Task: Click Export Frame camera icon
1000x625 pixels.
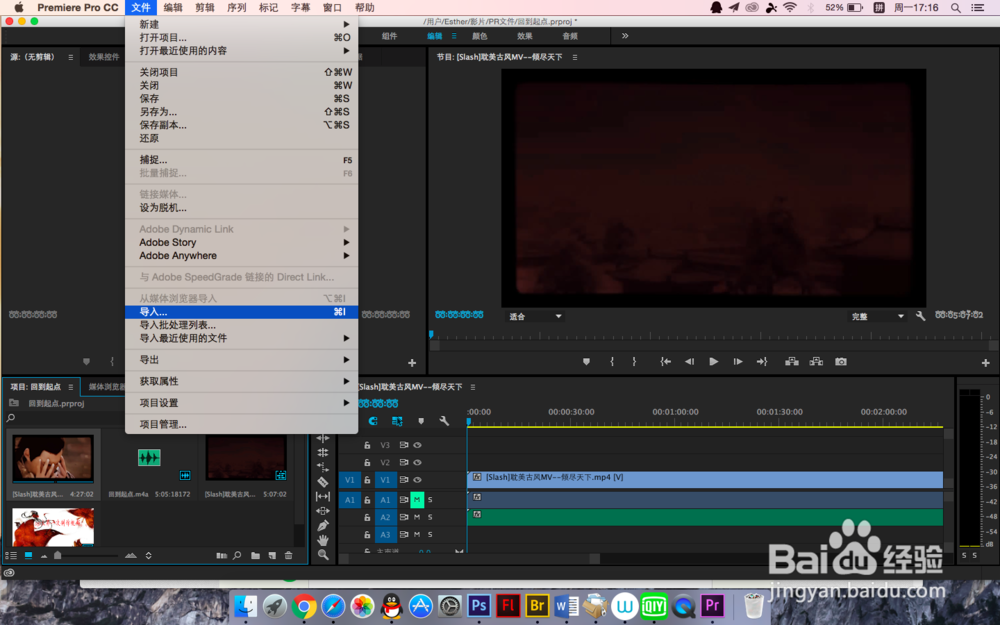Action: (841, 362)
